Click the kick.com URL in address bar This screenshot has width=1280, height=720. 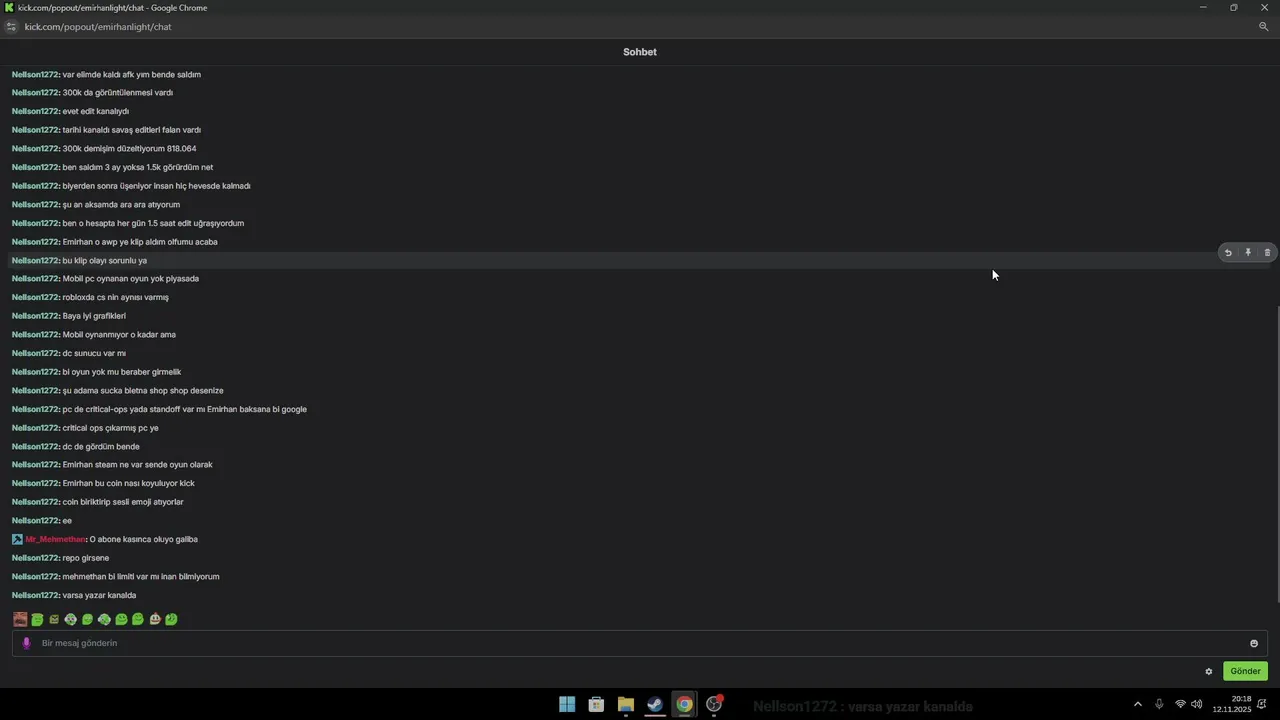pos(98,27)
